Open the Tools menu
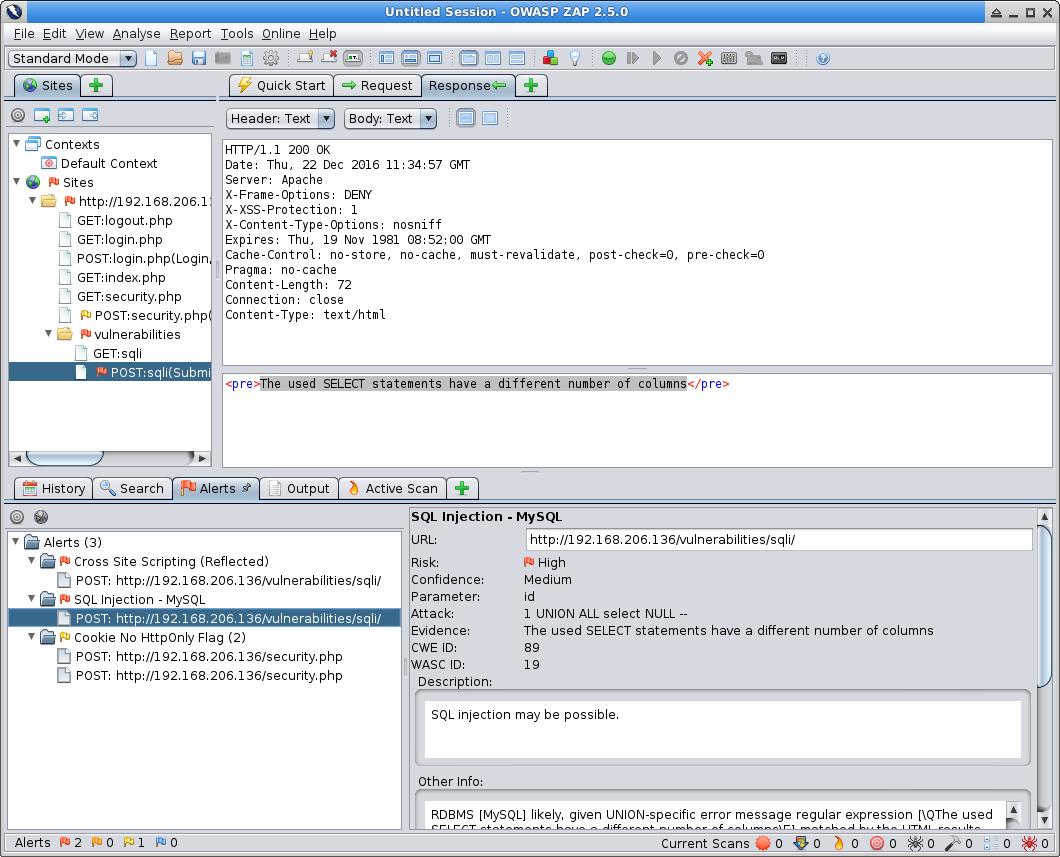Viewport: 1060px width, 857px height. pyautogui.click(x=237, y=33)
